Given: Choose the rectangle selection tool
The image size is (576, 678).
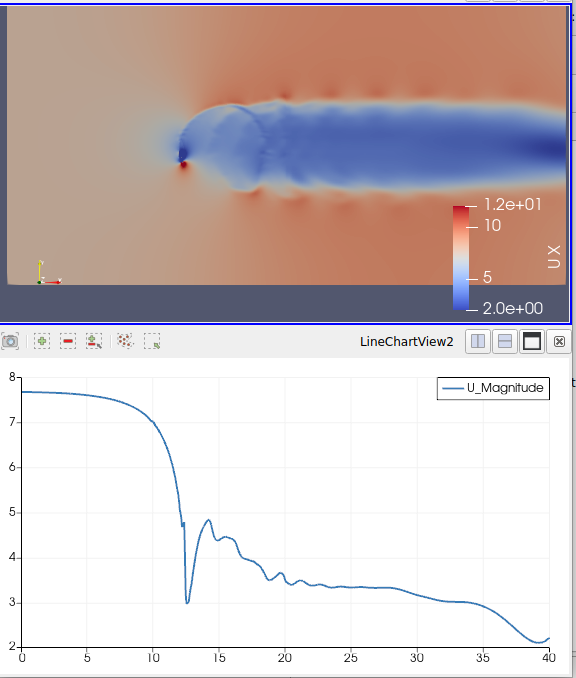Looking at the screenshot, I should pos(152,341).
